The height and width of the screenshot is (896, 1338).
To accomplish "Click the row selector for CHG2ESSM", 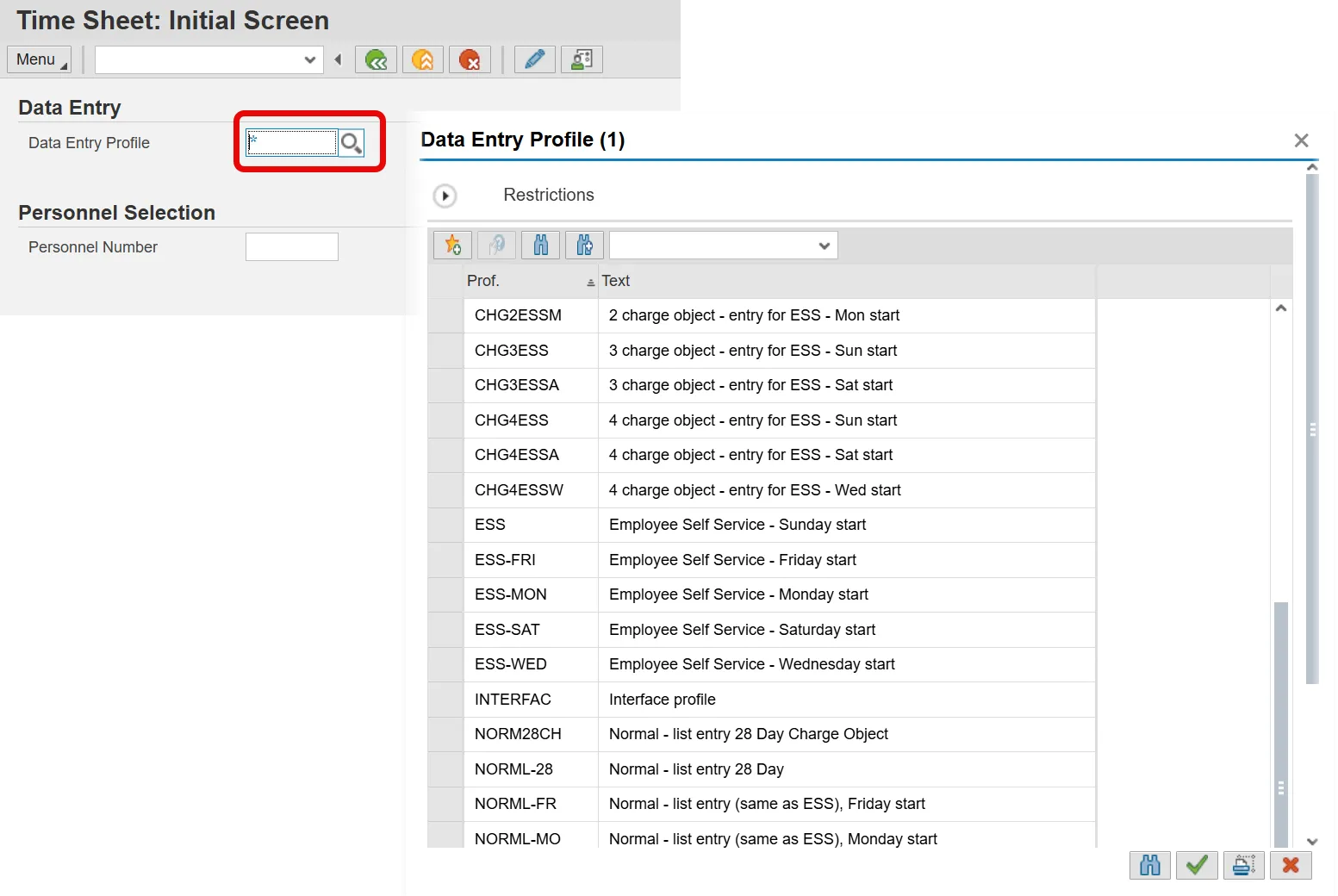I will [445, 315].
